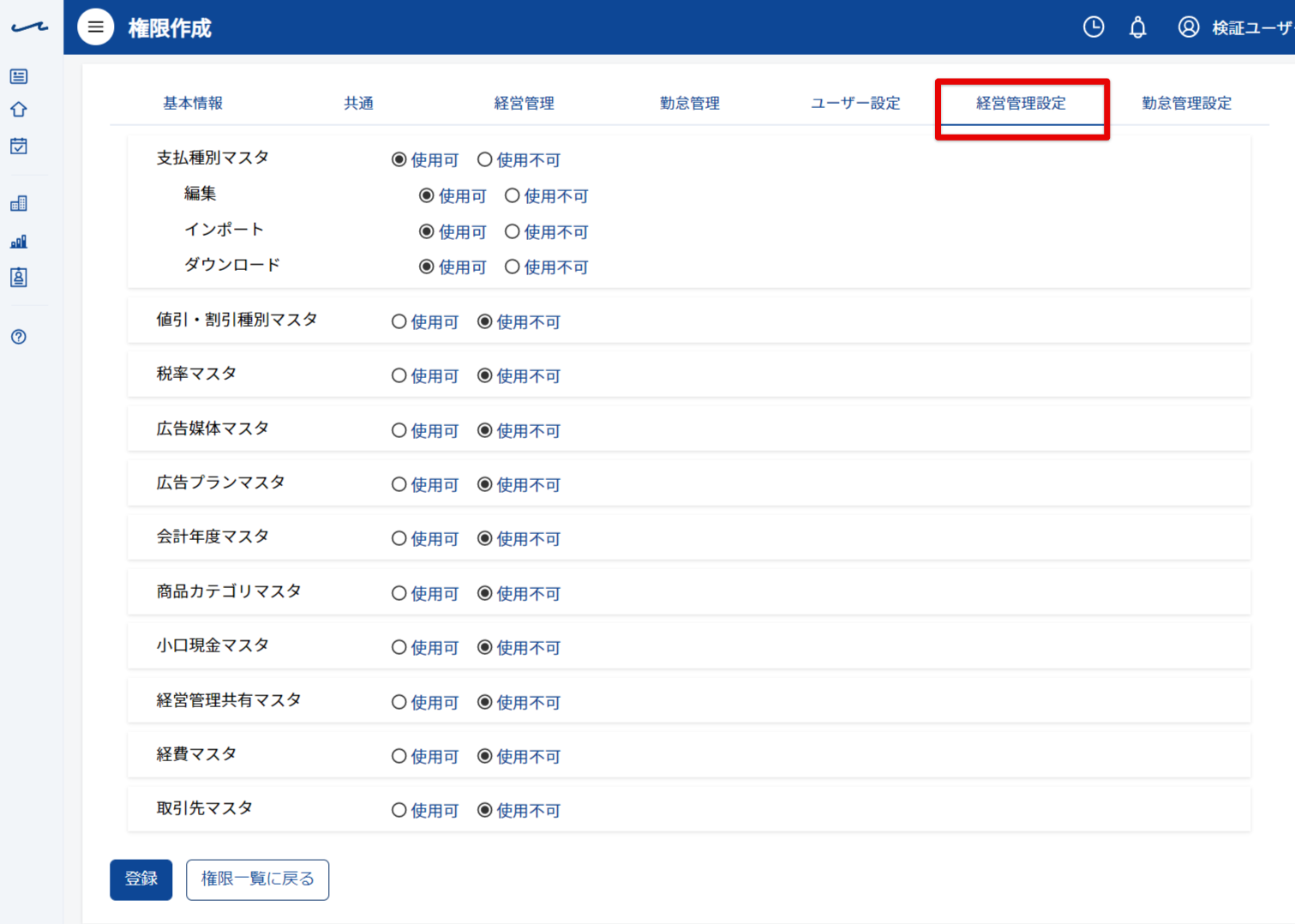1295x924 pixels.
Task: Open the ID badge sidebar icon
Action: click(19, 277)
